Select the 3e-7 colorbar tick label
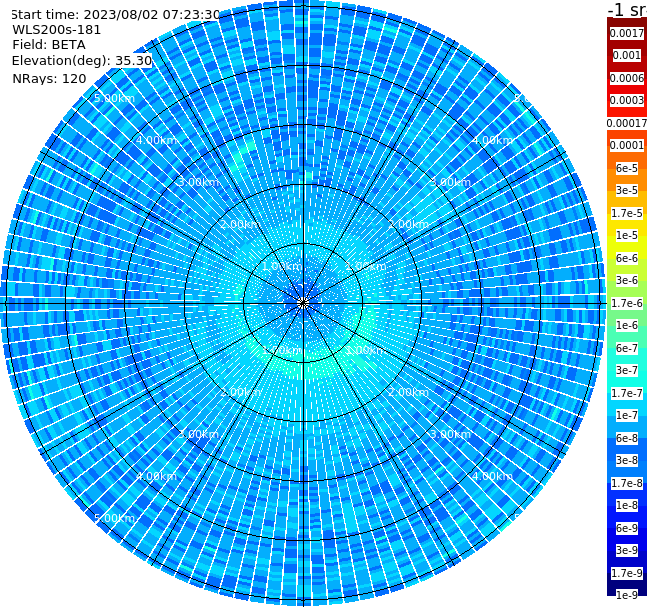The height and width of the screenshot is (607, 647). 627,370
